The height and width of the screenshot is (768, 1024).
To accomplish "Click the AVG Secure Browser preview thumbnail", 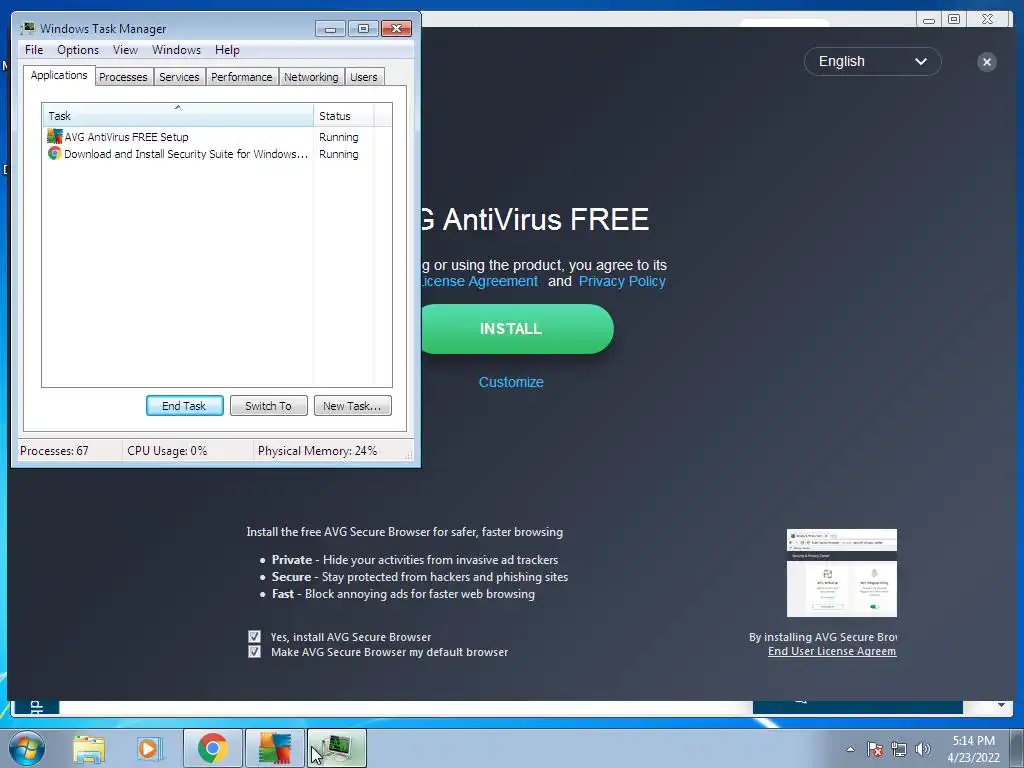I will pyautogui.click(x=842, y=573).
